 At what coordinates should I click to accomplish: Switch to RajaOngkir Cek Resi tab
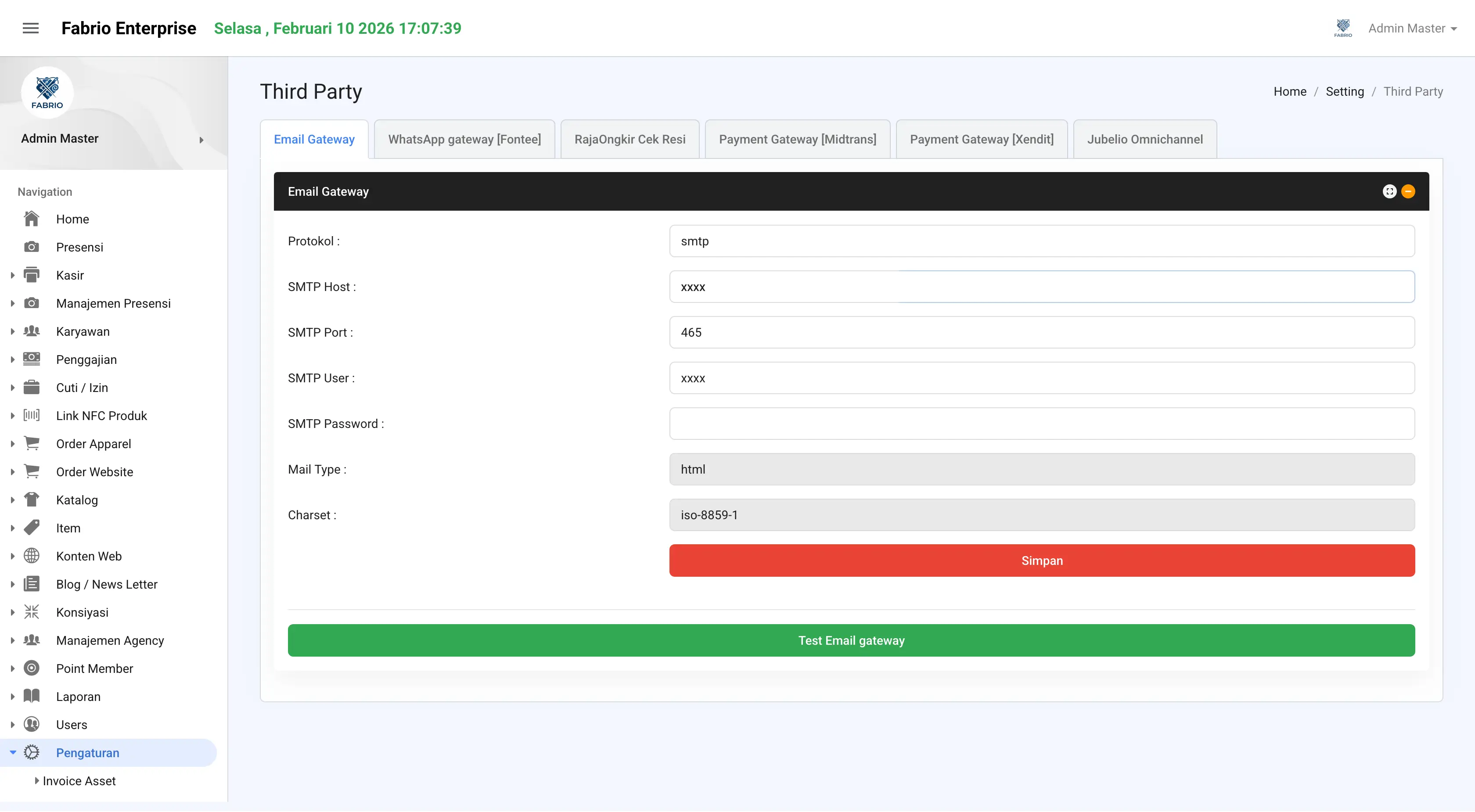[x=630, y=139]
